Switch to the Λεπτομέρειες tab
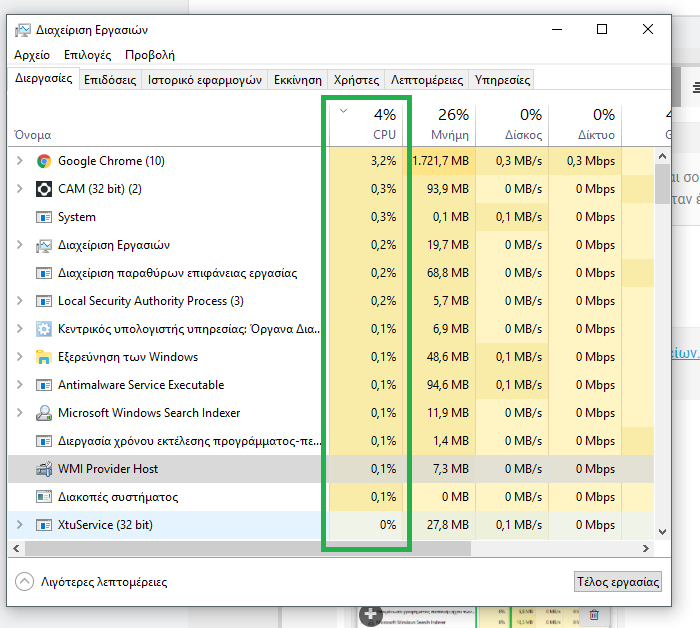The width and height of the screenshot is (700, 628). 427,80
